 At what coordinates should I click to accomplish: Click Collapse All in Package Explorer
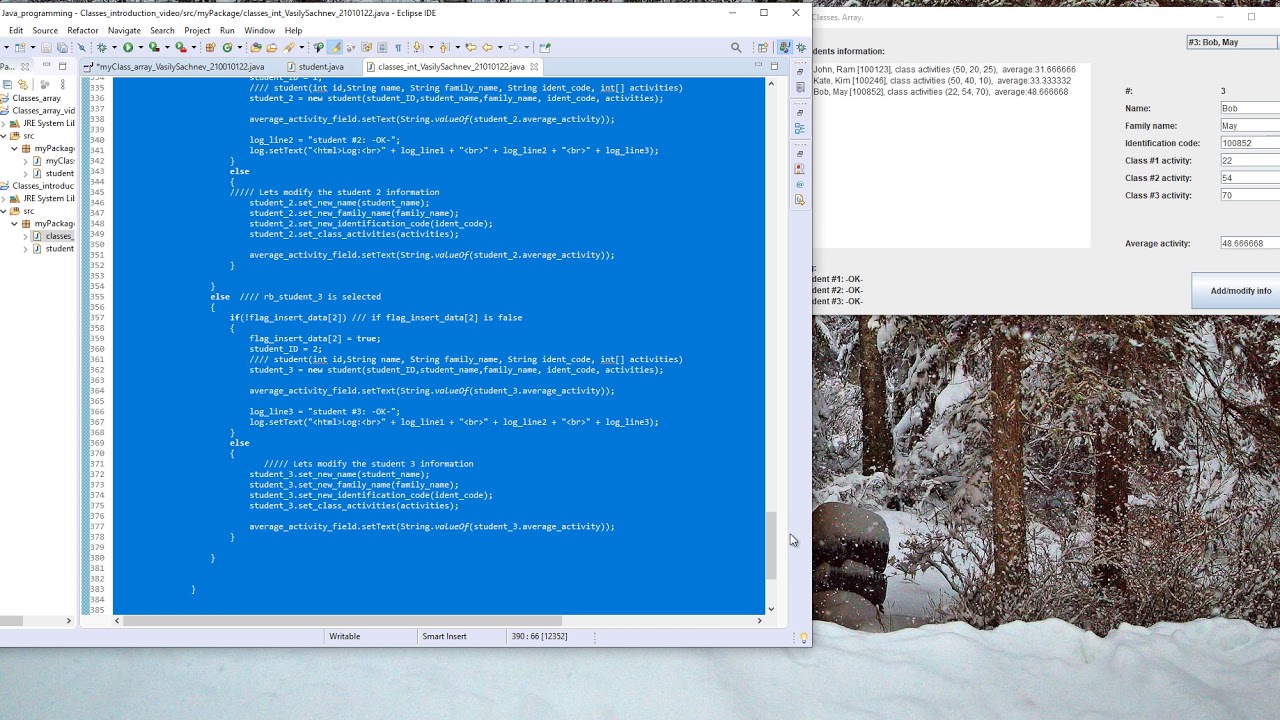[x=7, y=84]
